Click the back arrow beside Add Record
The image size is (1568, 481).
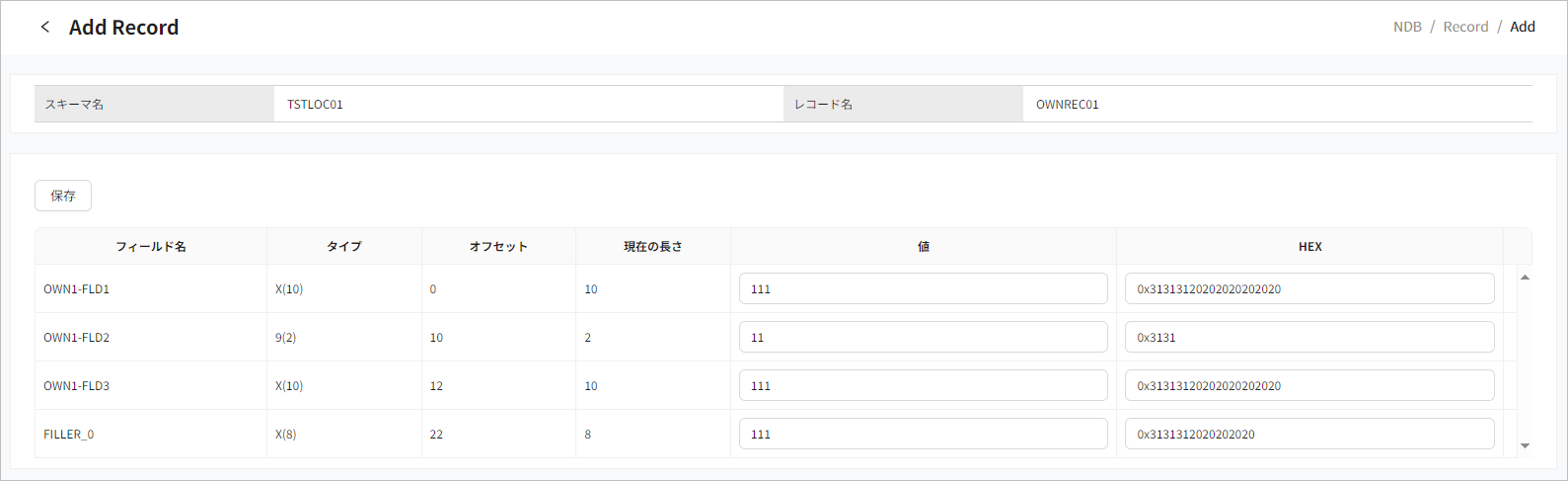pos(45,28)
